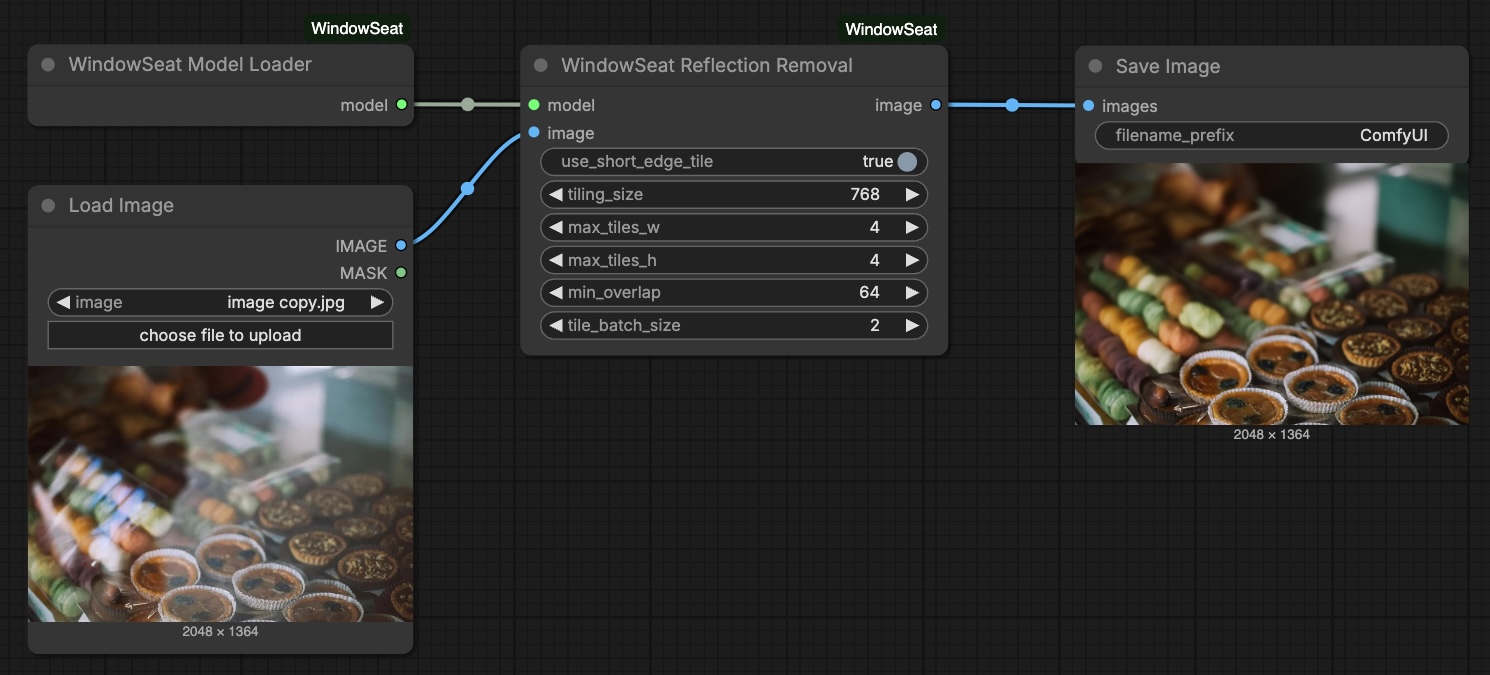Click the 2048 × 1364 label under Load Image

[220, 632]
